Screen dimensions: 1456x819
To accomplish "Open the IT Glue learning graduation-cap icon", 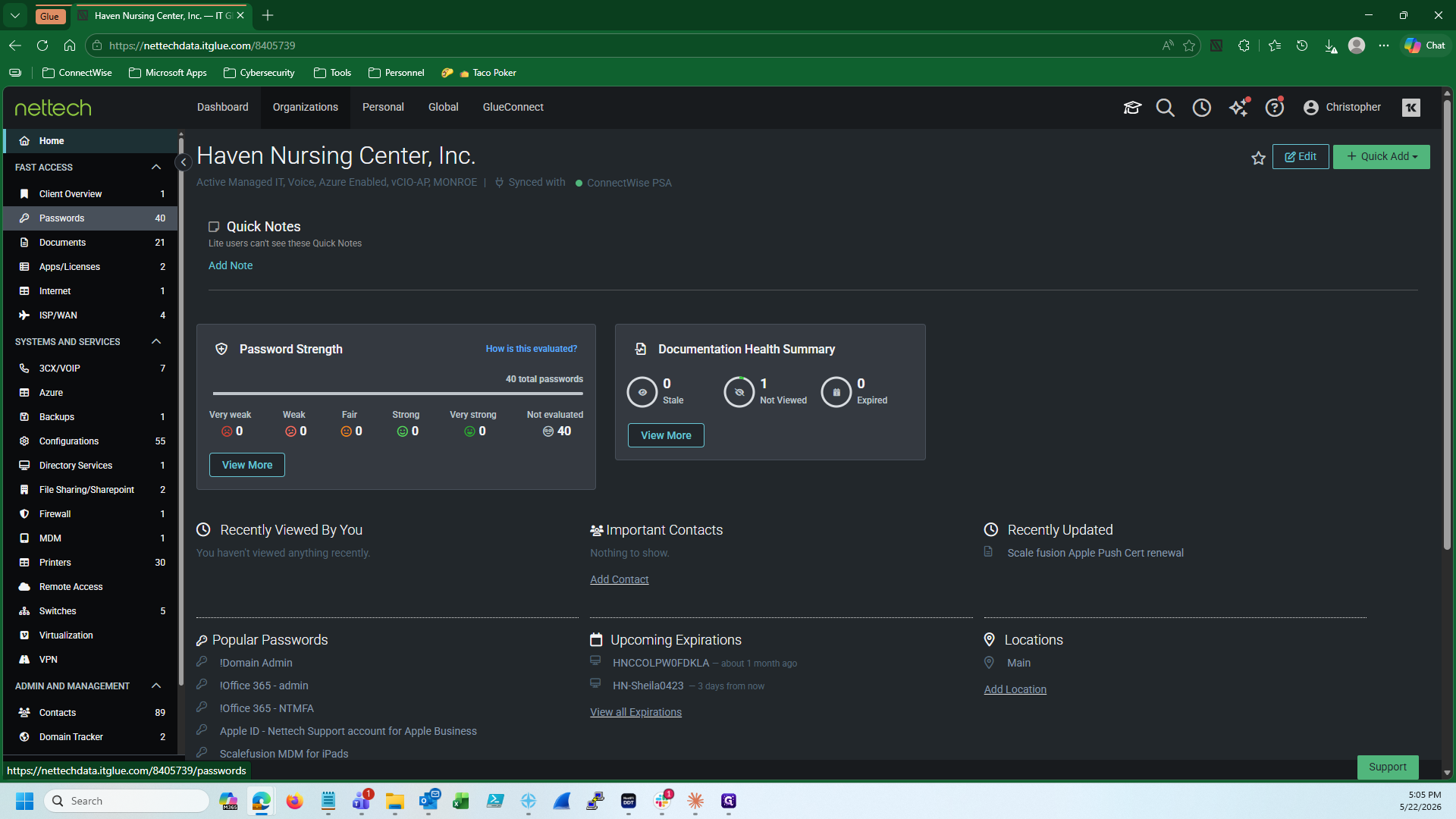I will (x=1132, y=108).
